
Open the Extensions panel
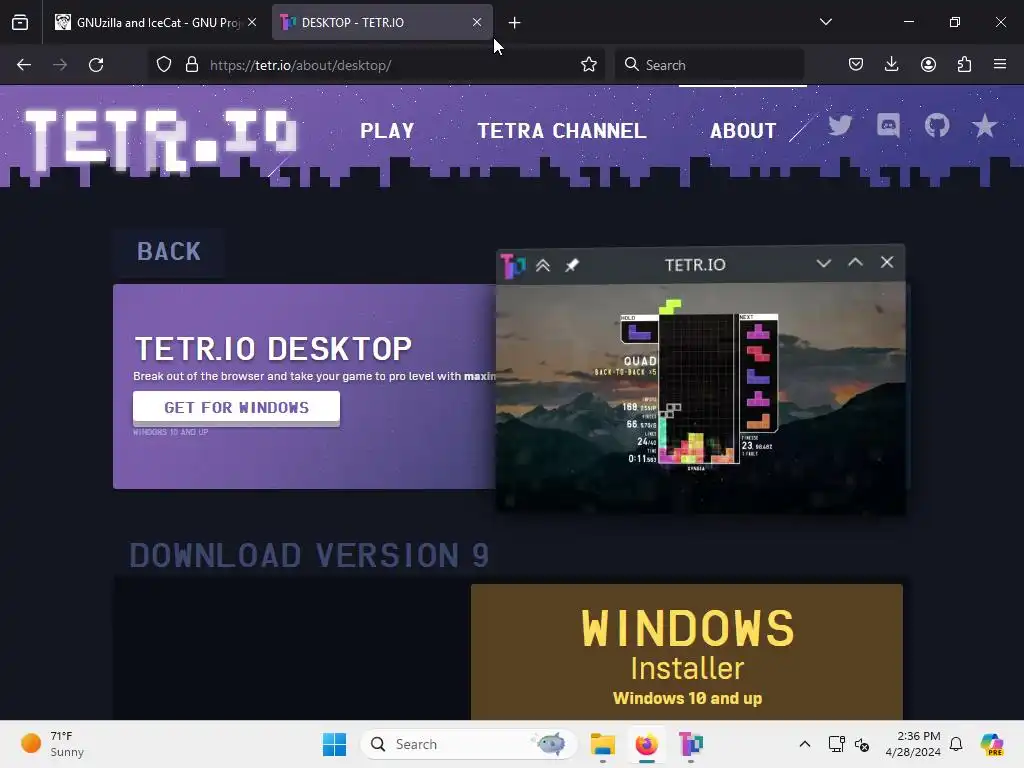click(964, 65)
